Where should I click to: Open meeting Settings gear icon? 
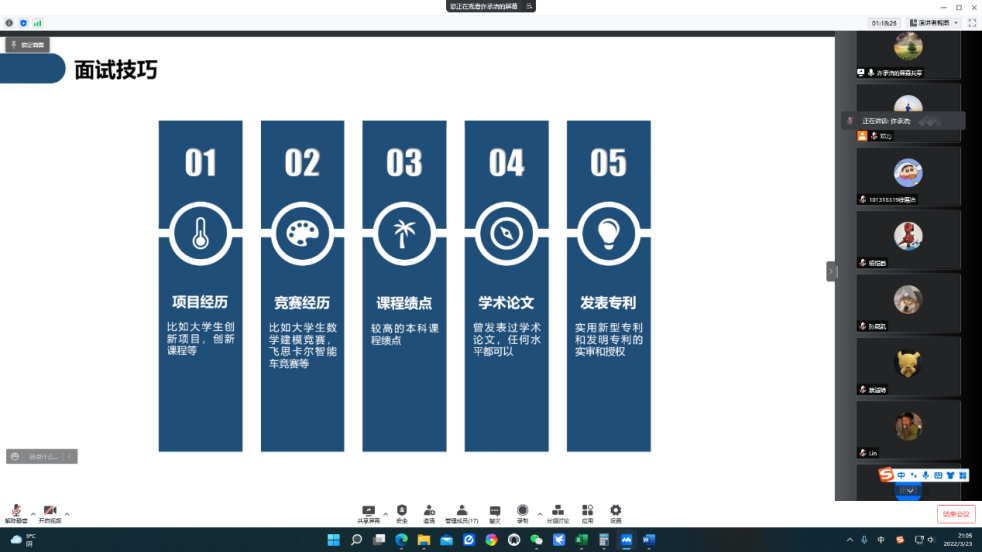615,511
